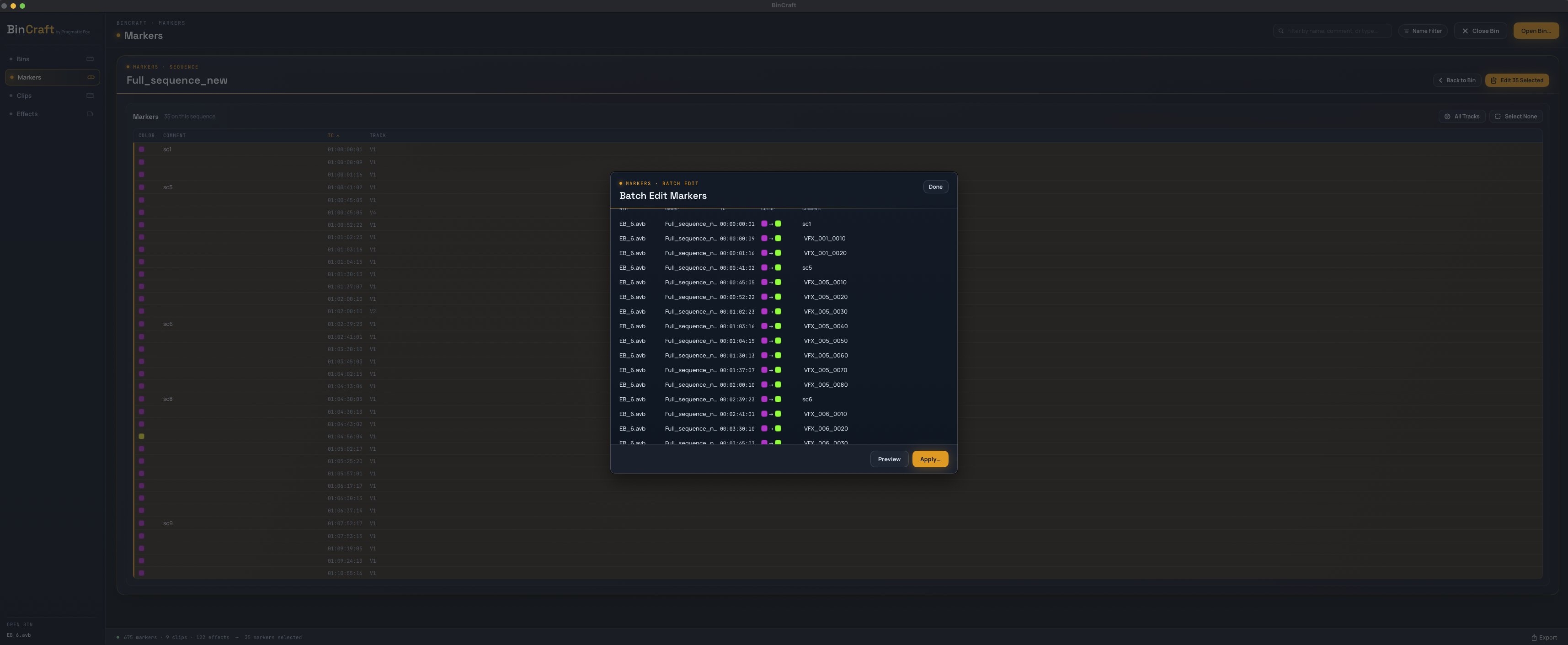
Task: Click the sc6 comment in dialog list
Action: tap(807, 399)
